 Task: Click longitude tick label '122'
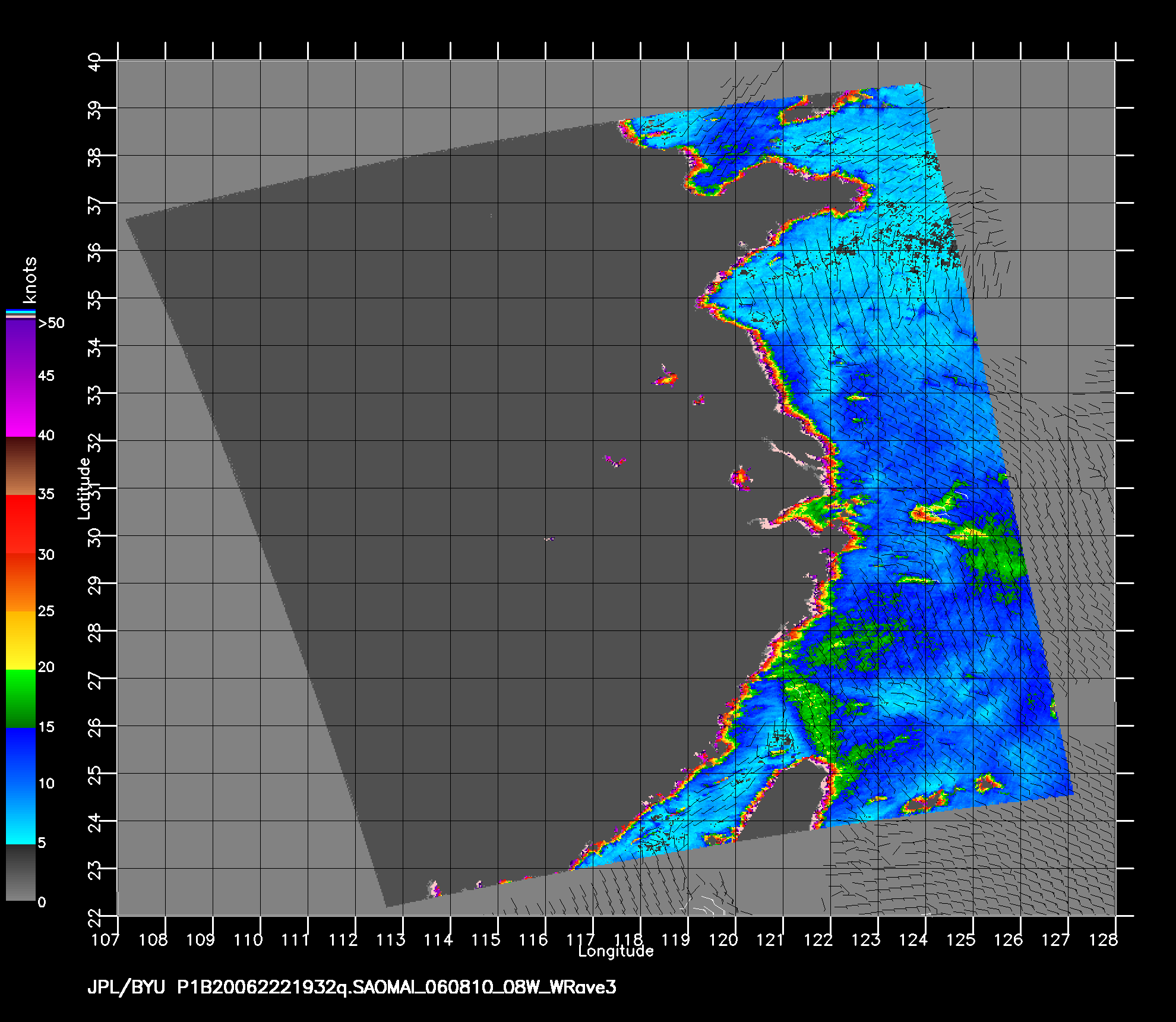click(x=818, y=939)
